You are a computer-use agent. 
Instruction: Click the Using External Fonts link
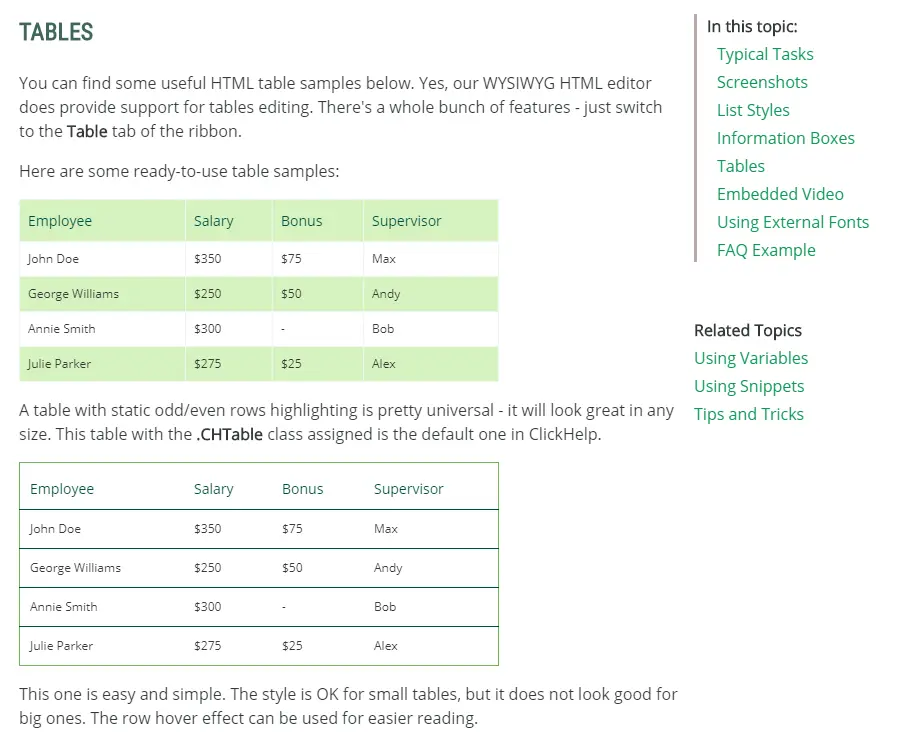point(792,222)
